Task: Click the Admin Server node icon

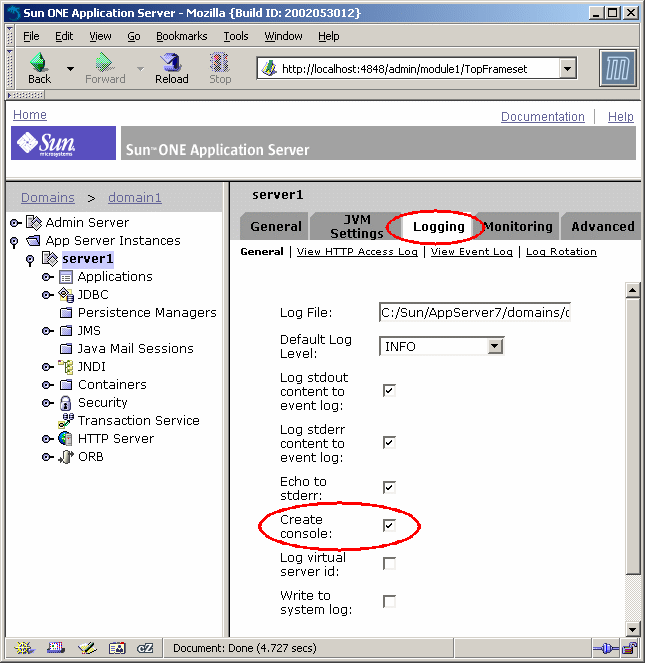Action: (x=34, y=222)
